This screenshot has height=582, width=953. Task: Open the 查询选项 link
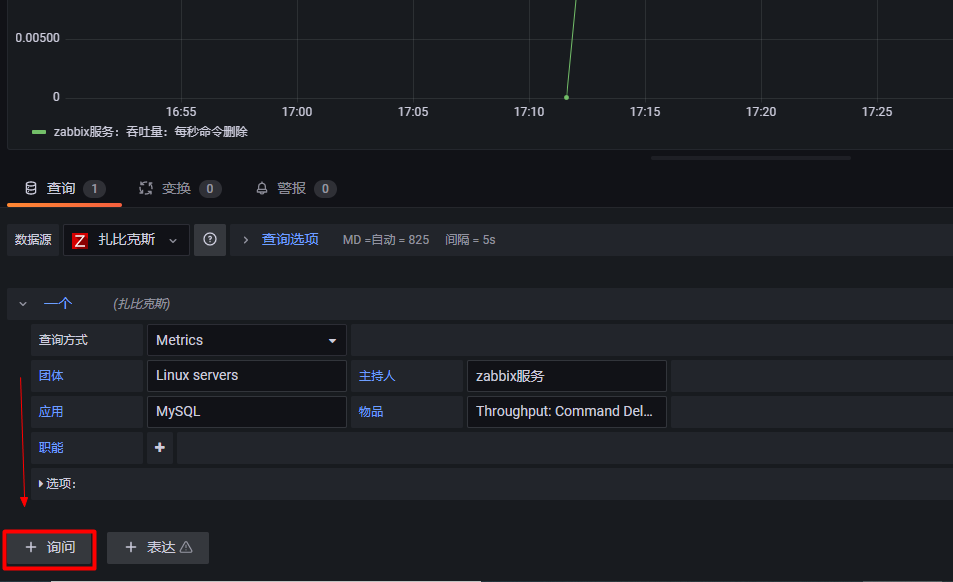point(290,239)
